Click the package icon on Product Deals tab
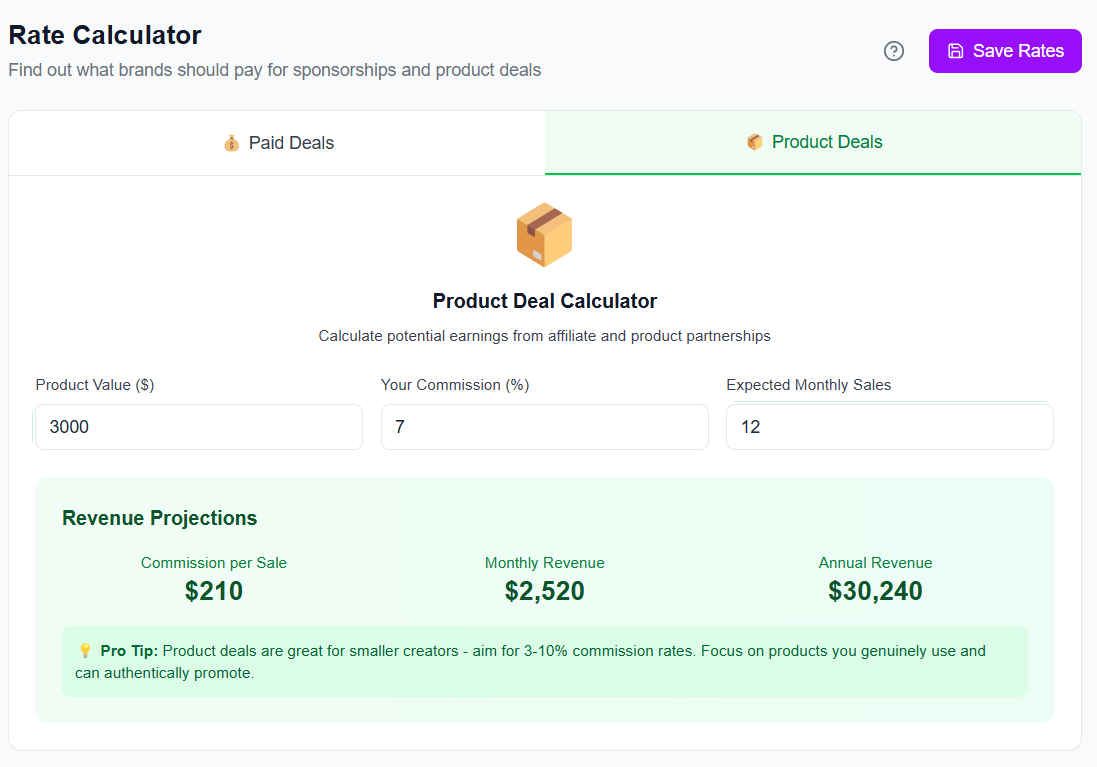 (x=755, y=142)
